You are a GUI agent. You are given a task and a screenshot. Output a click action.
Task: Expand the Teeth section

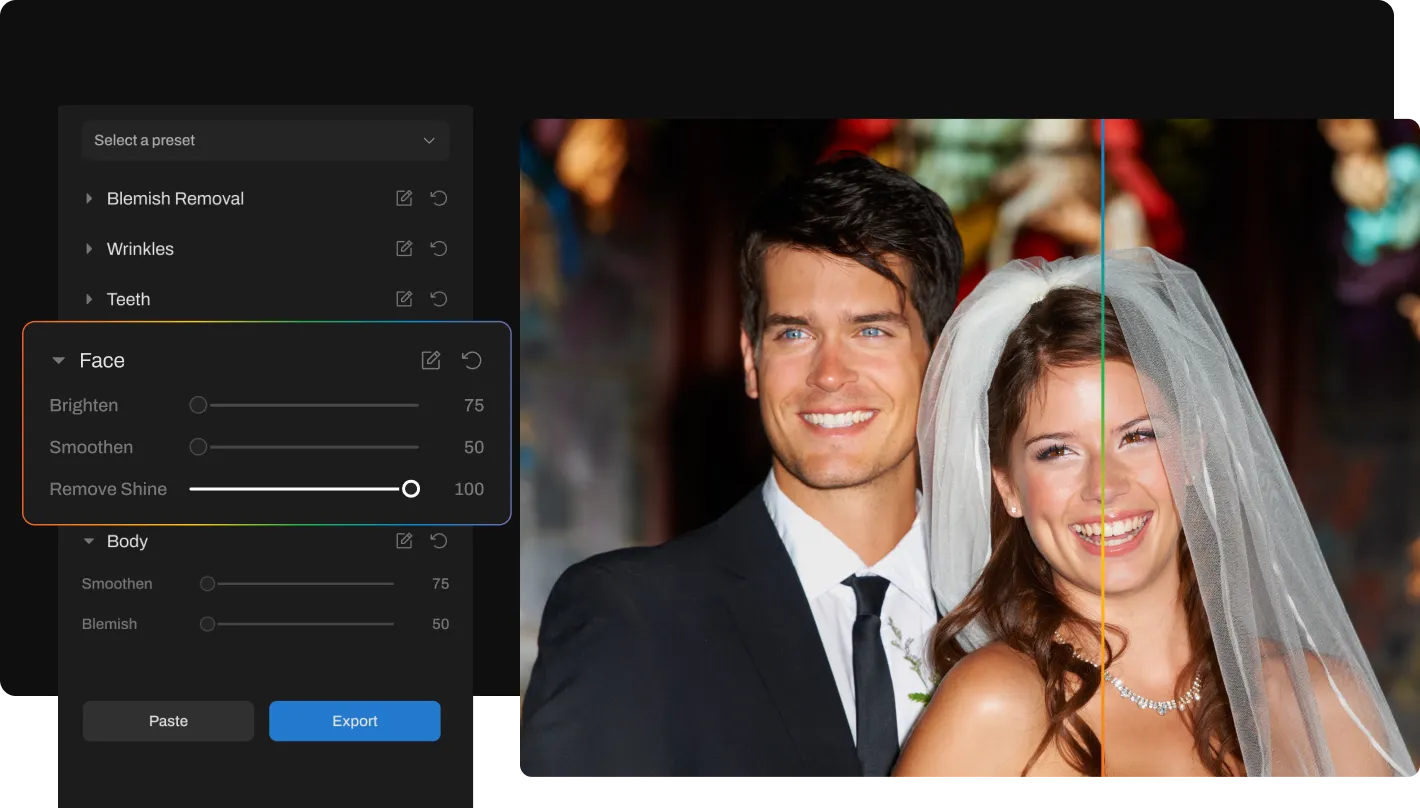click(x=89, y=299)
